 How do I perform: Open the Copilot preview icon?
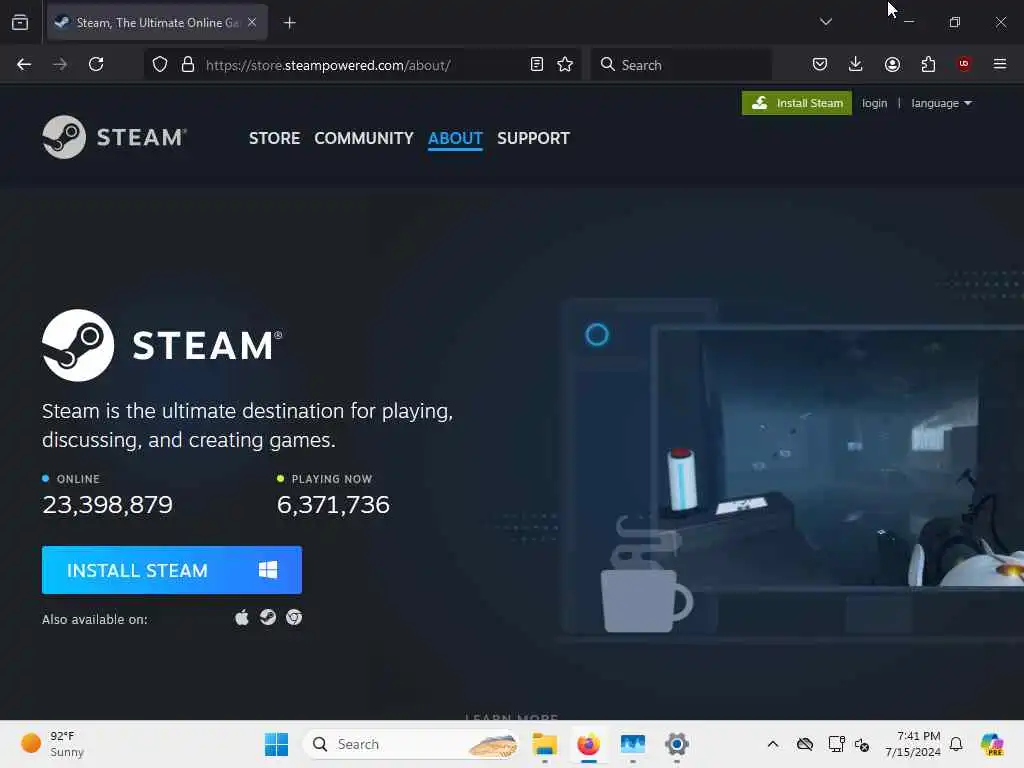(992, 744)
